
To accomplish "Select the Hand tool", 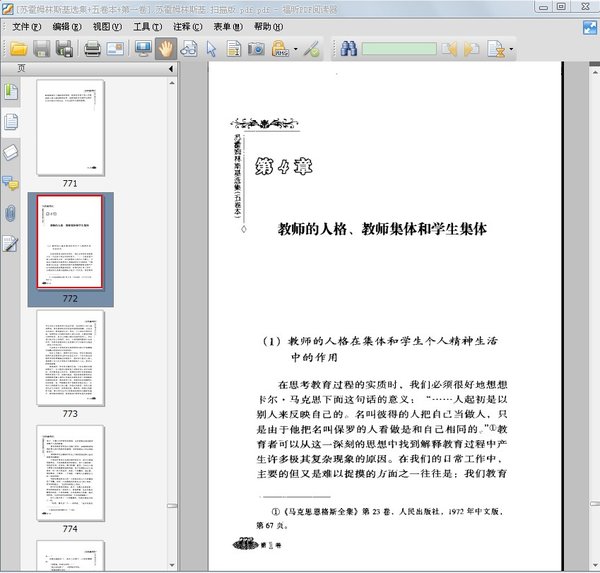I will click(x=165, y=48).
